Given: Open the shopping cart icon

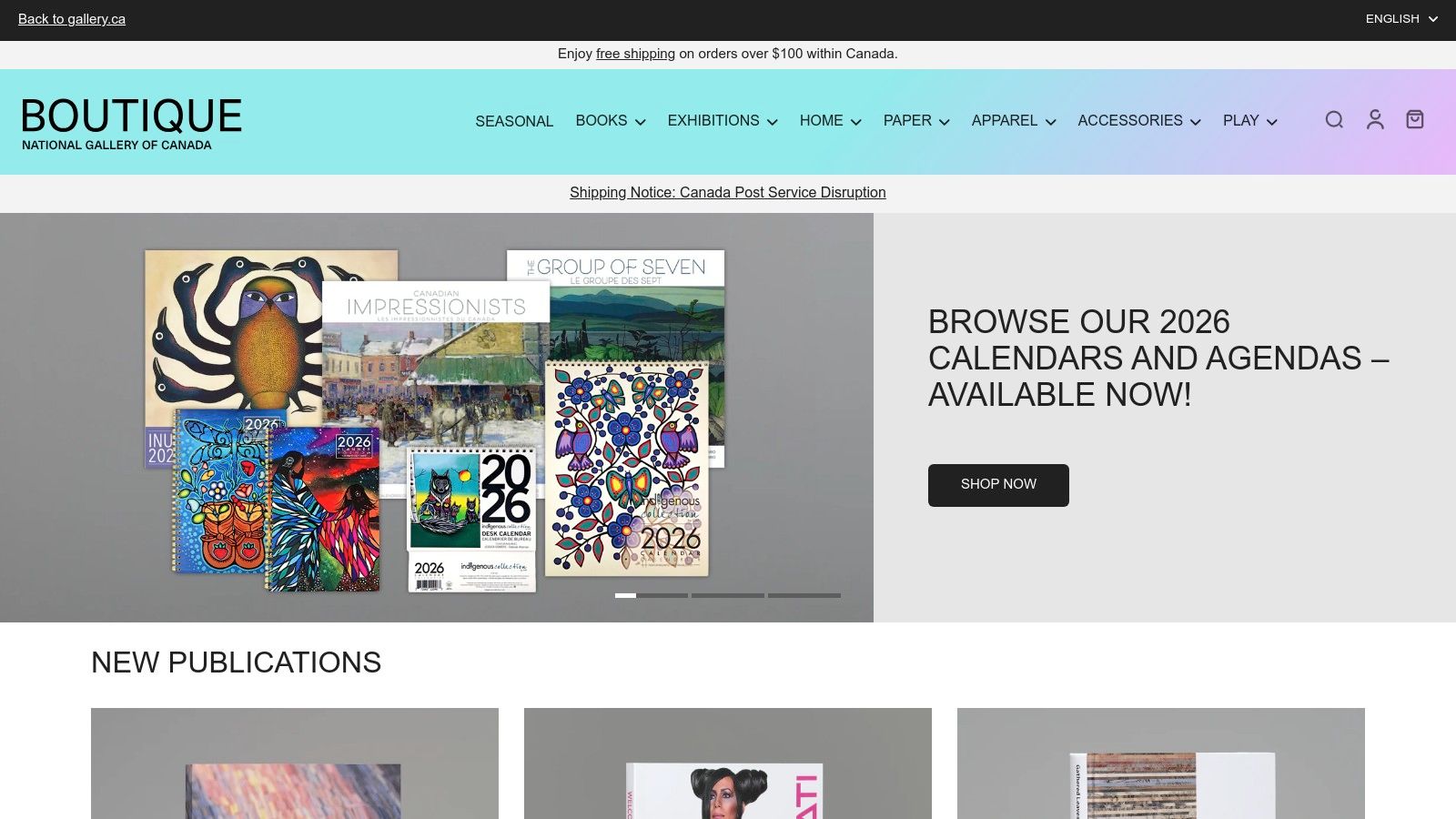Looking at the screenshot, I should click(1415, 120).
